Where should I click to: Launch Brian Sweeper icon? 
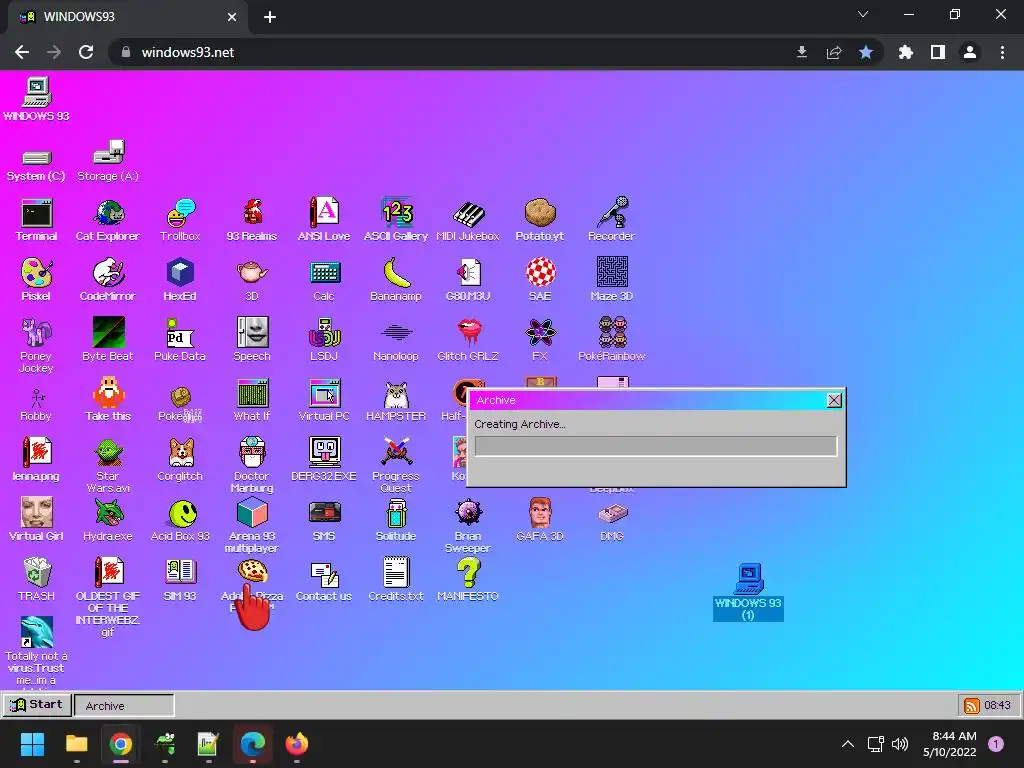point(468,525)
